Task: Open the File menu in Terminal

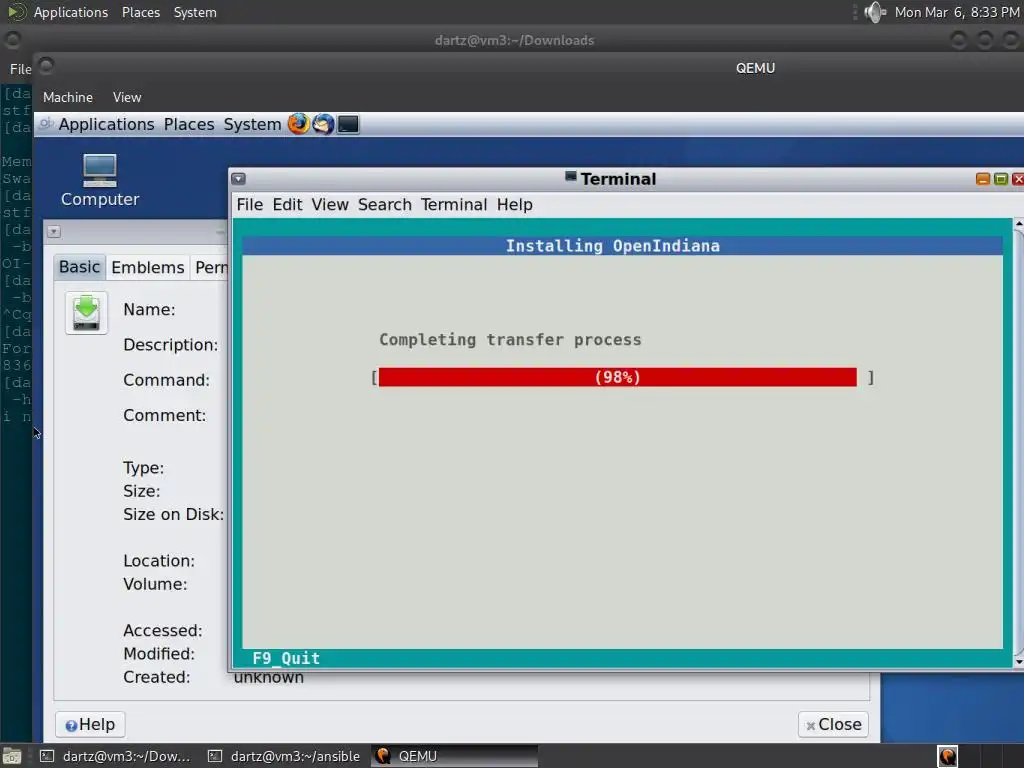Action: pyautogui.click(x=249, y=204)
